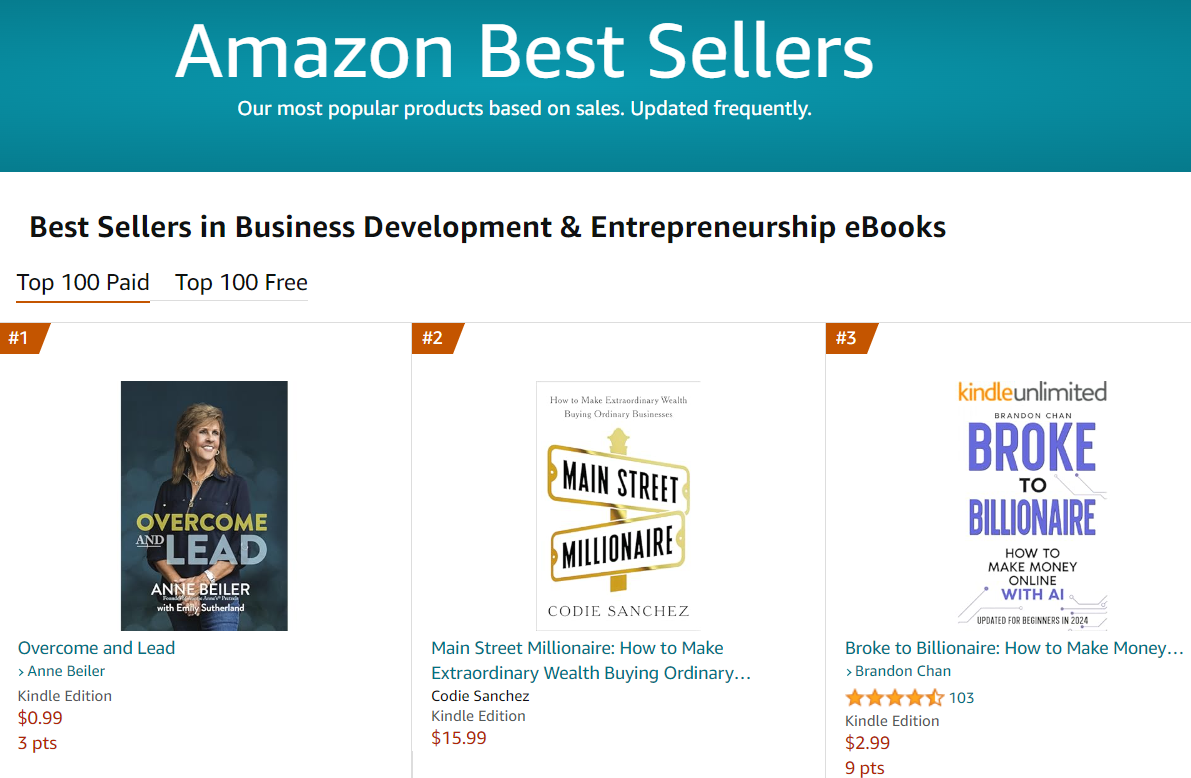1191x778 pixels.
Task: Click the $15.99 price for Main Street Millionaire
Action: 459,738
